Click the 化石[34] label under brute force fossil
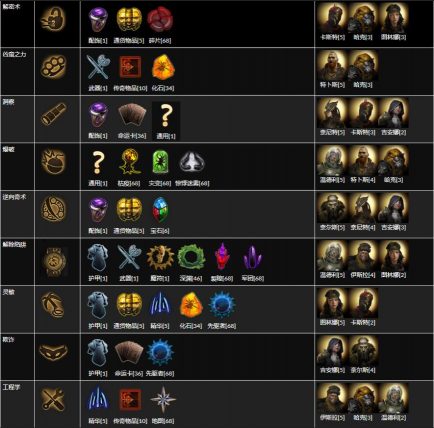The width and height of the screenshot is (434, 428). coord(163,88)
